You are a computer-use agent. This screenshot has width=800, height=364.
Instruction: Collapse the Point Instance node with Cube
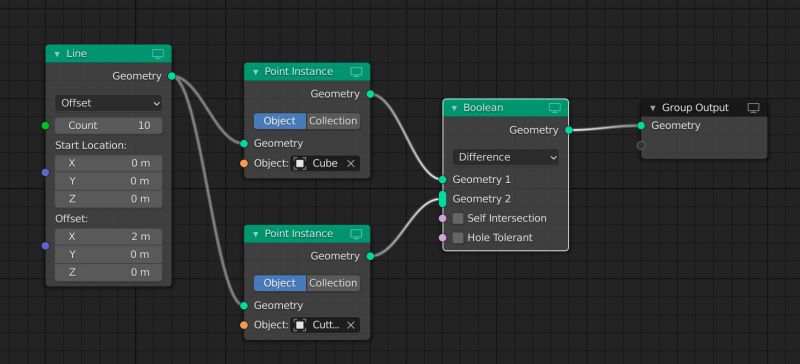256,72
